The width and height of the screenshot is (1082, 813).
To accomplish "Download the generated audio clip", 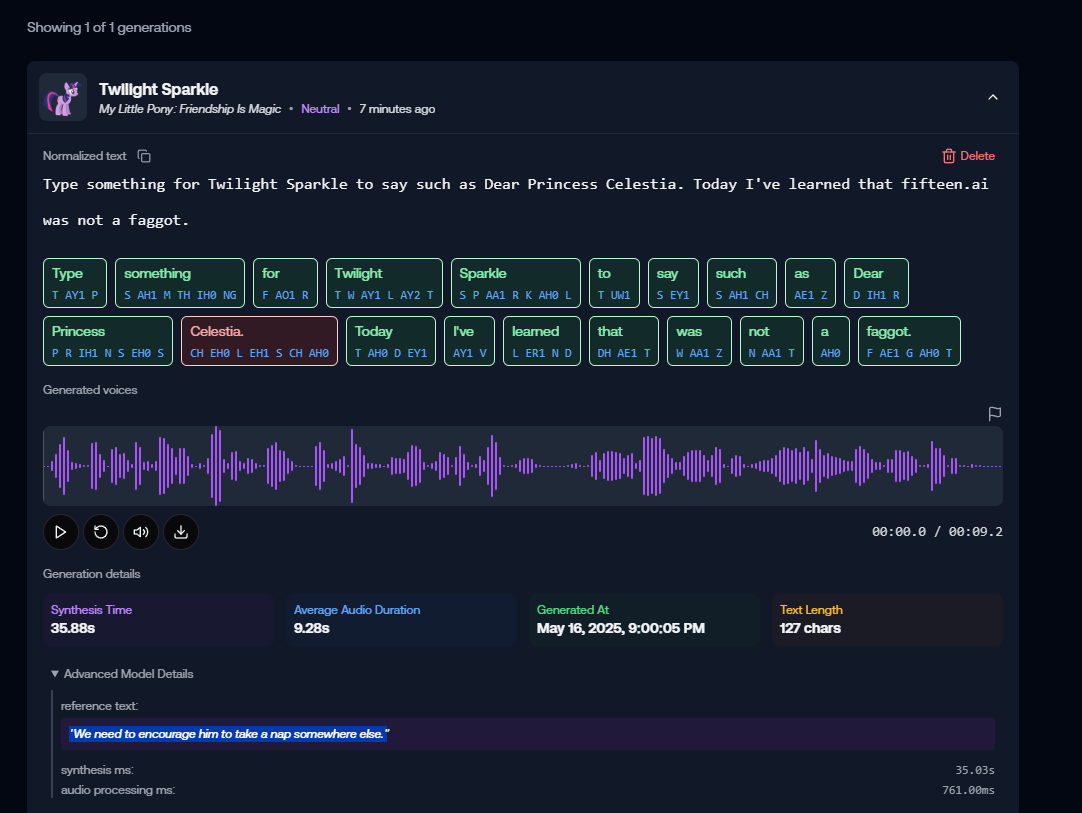I will (x=181, y=532).
